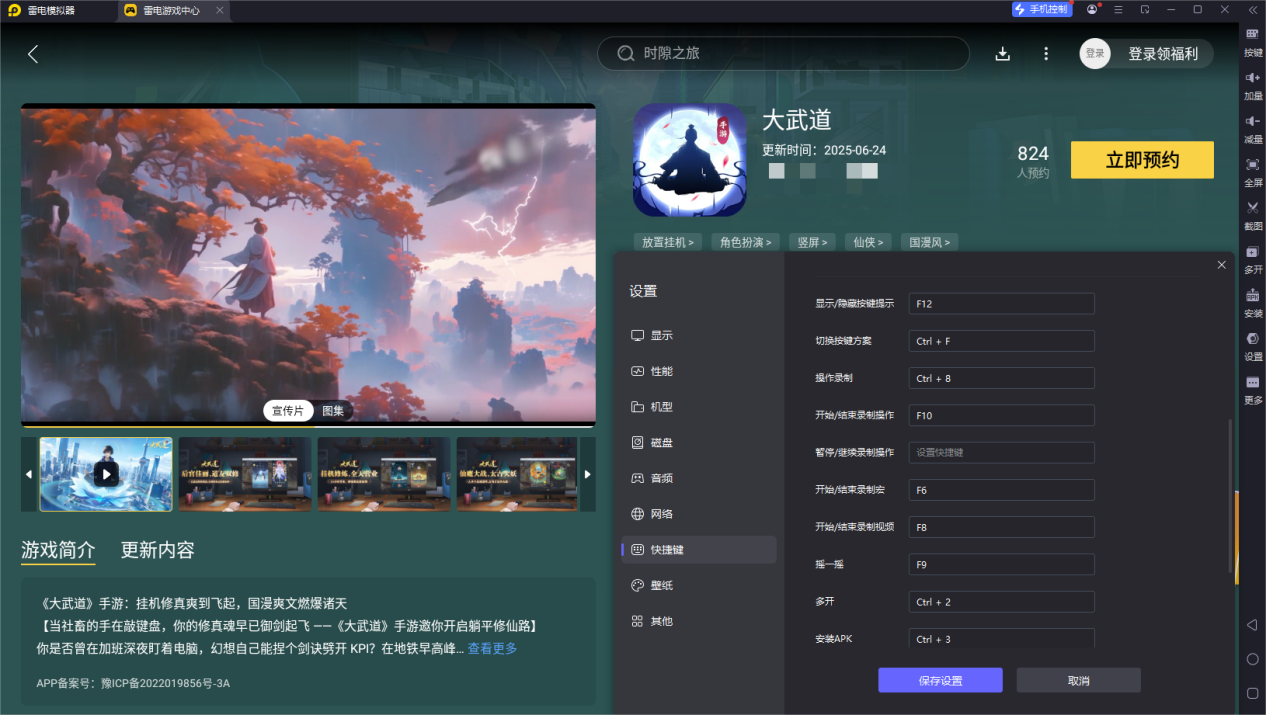Click the main trailer image

308,265
